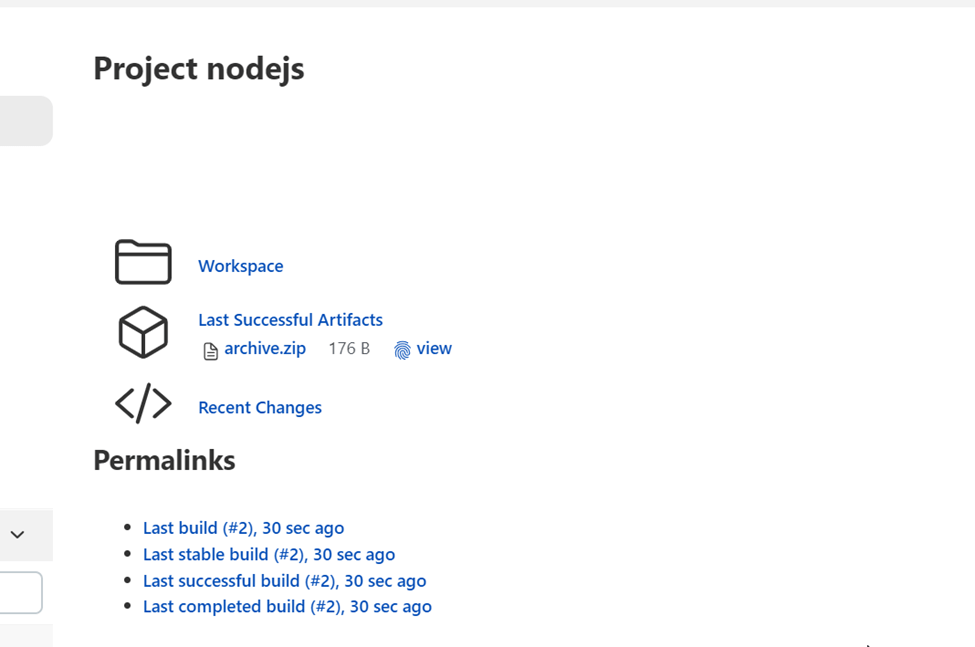This screenshot has width=975, height=647.
Task: Open the Last build (#2) permalink
Action: pos(243,528)
